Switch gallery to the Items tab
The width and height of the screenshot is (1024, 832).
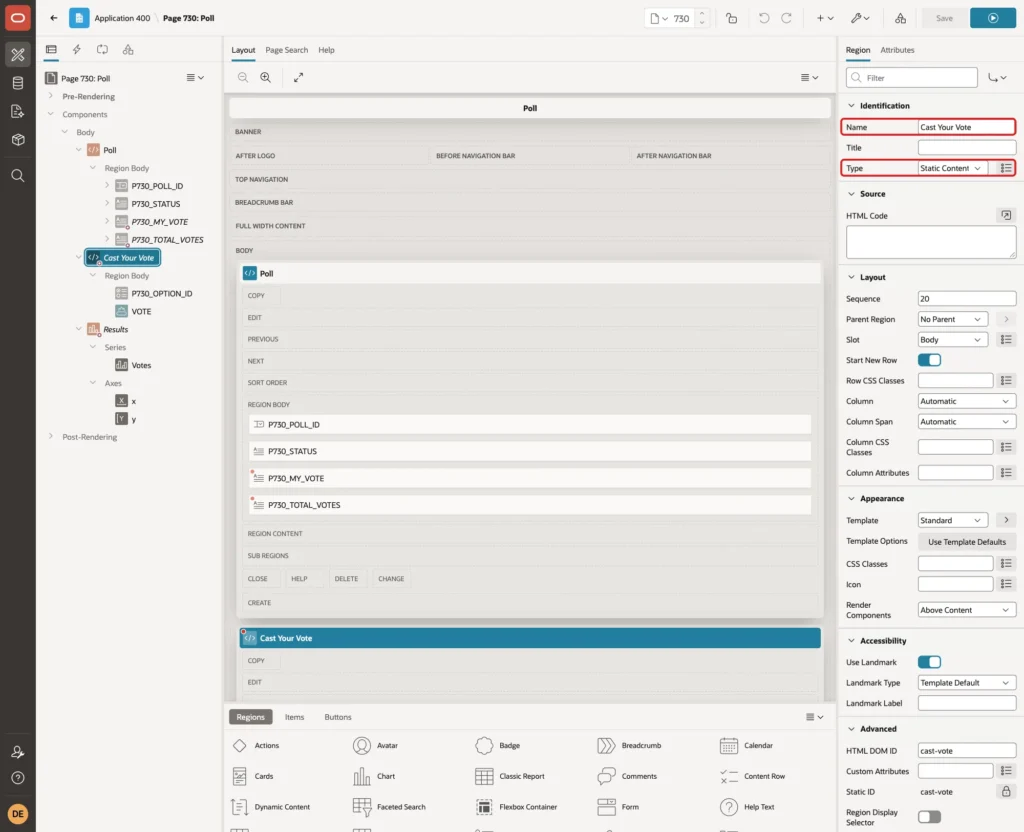295,717
